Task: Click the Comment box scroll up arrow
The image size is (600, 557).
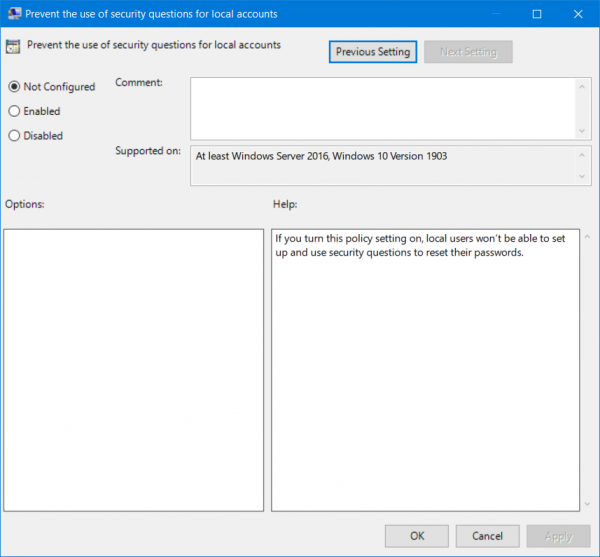Action: pos(582,87)
